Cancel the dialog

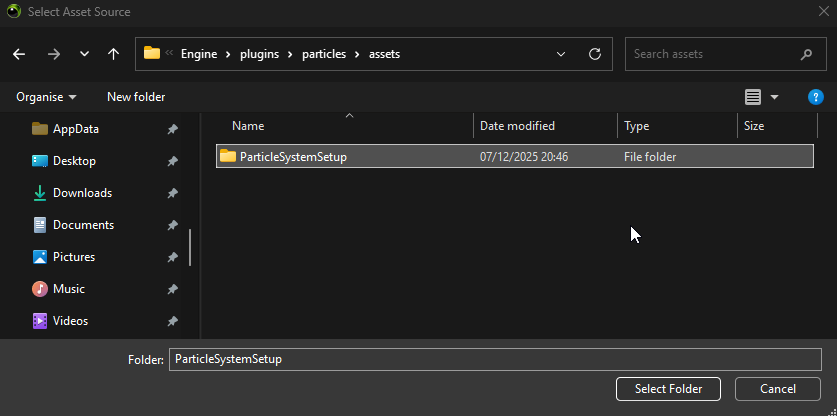tap(778, 389)
